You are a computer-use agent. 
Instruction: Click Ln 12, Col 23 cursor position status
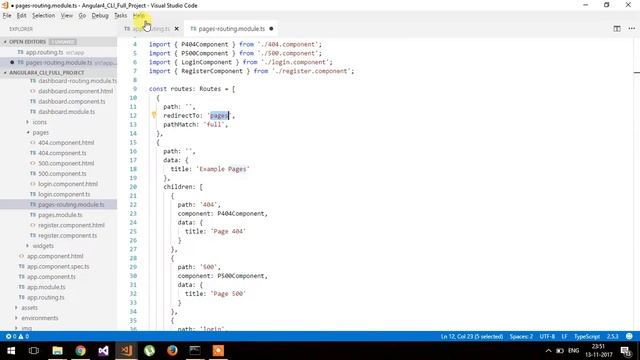pos(471,336)
